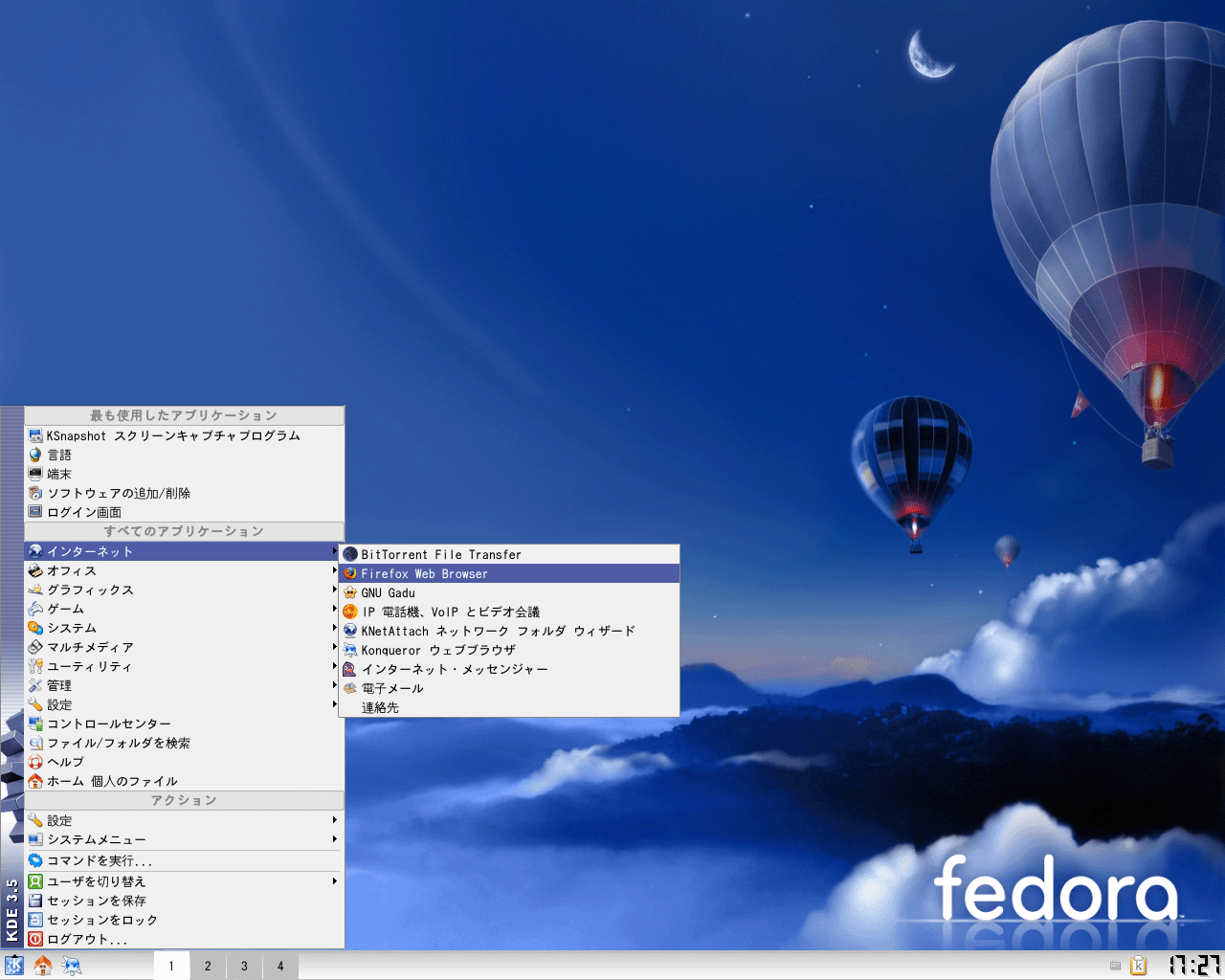Open インターネット・メッセンジャー instant messenger

[509, 669]
